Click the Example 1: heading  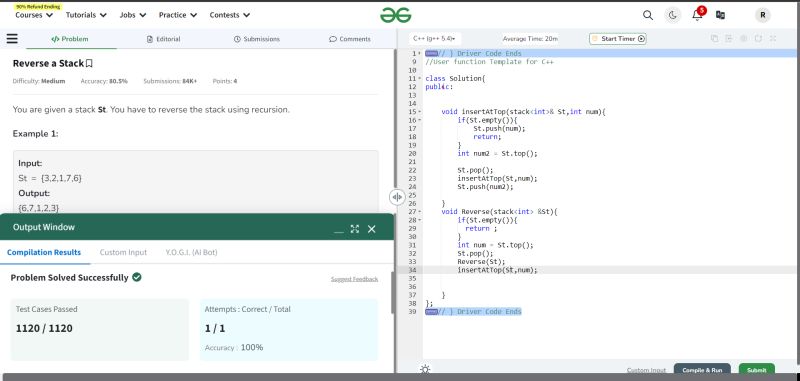[36, 134]
